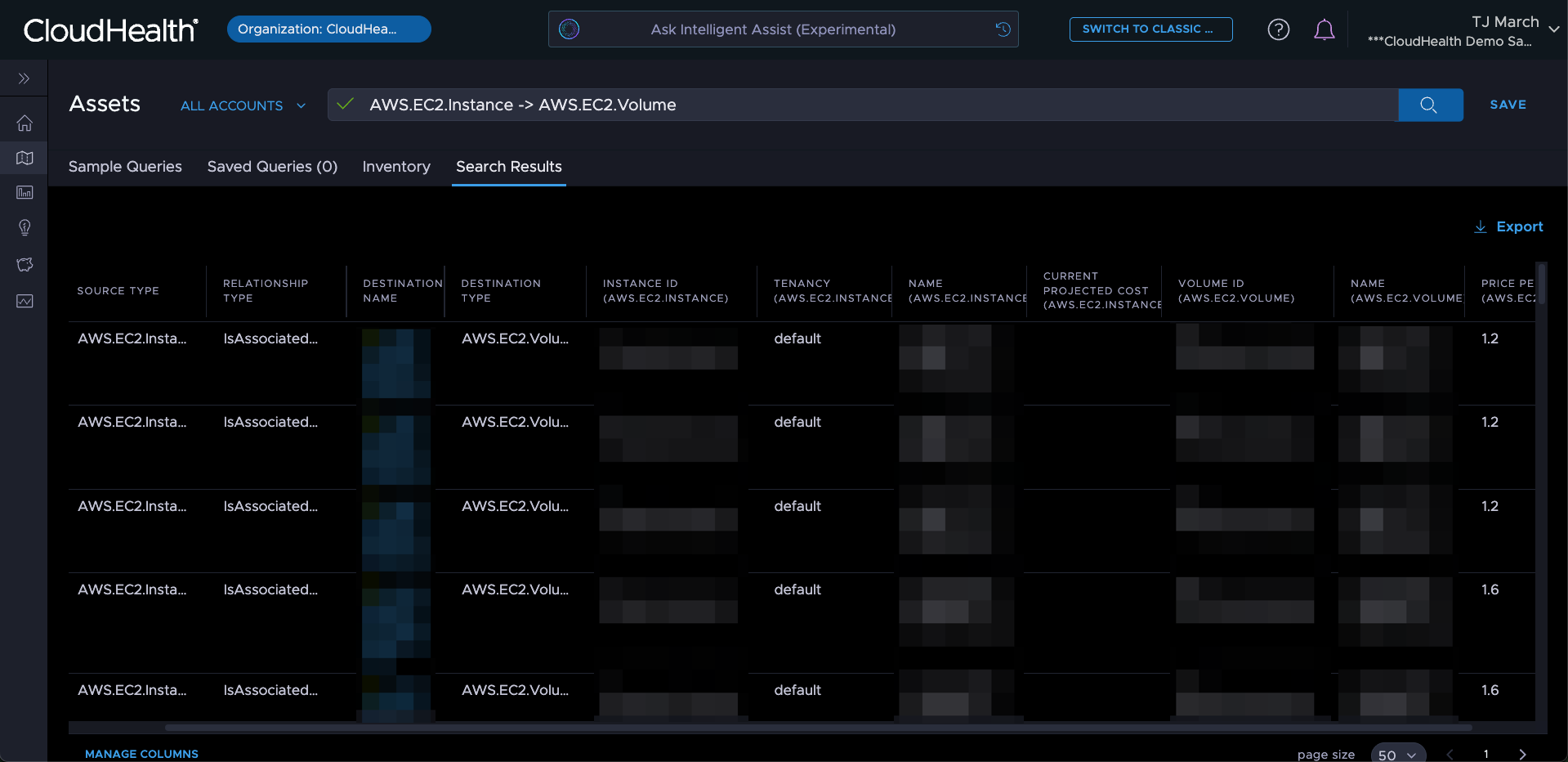1568x762 pixels.
Task: Open query history with the clock icon
Action: click(1003, 29)
